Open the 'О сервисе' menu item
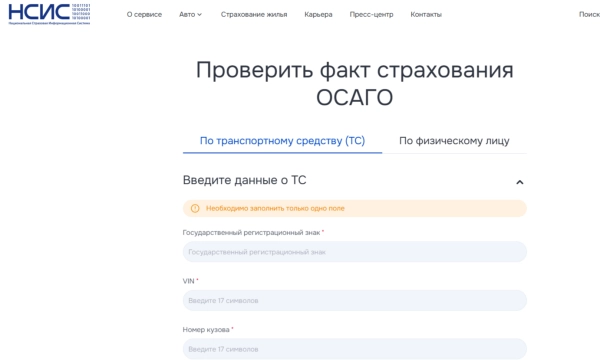The width and height of the screenshot is (600, 360). pyautogui.click(x=144, y=15)
